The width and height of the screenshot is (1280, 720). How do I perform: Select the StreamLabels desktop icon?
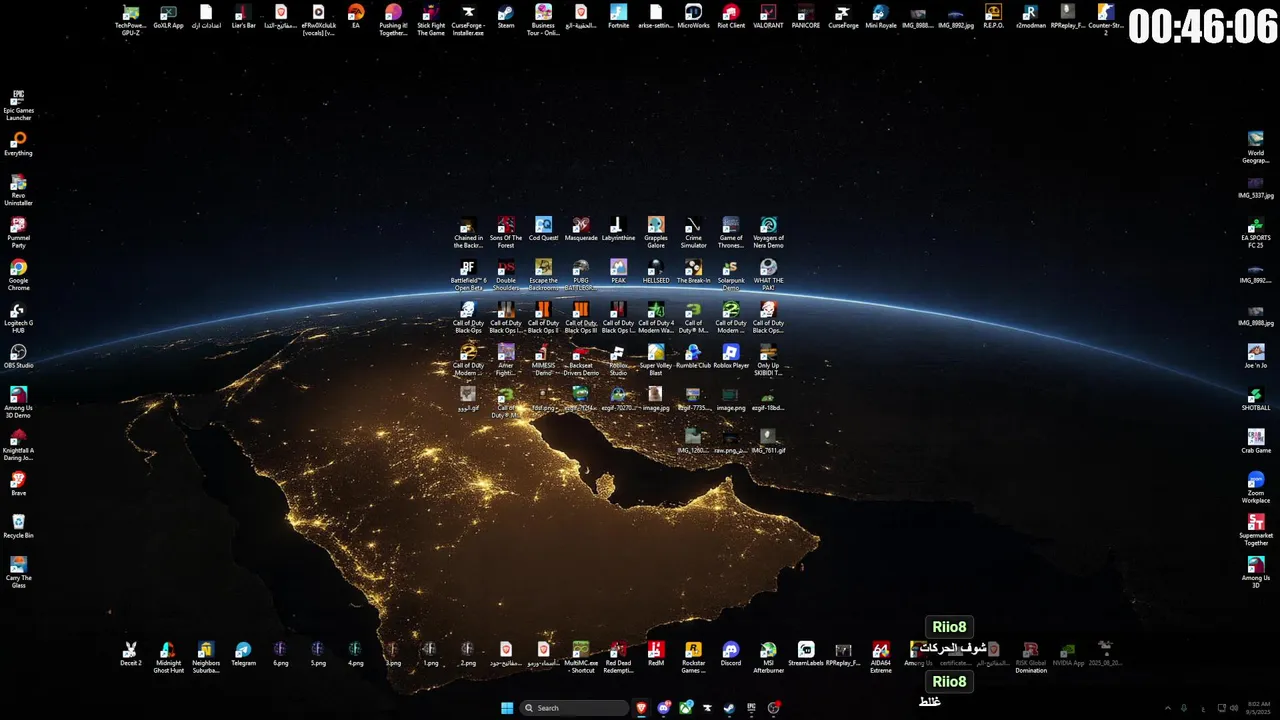click(x=806, y=654)
